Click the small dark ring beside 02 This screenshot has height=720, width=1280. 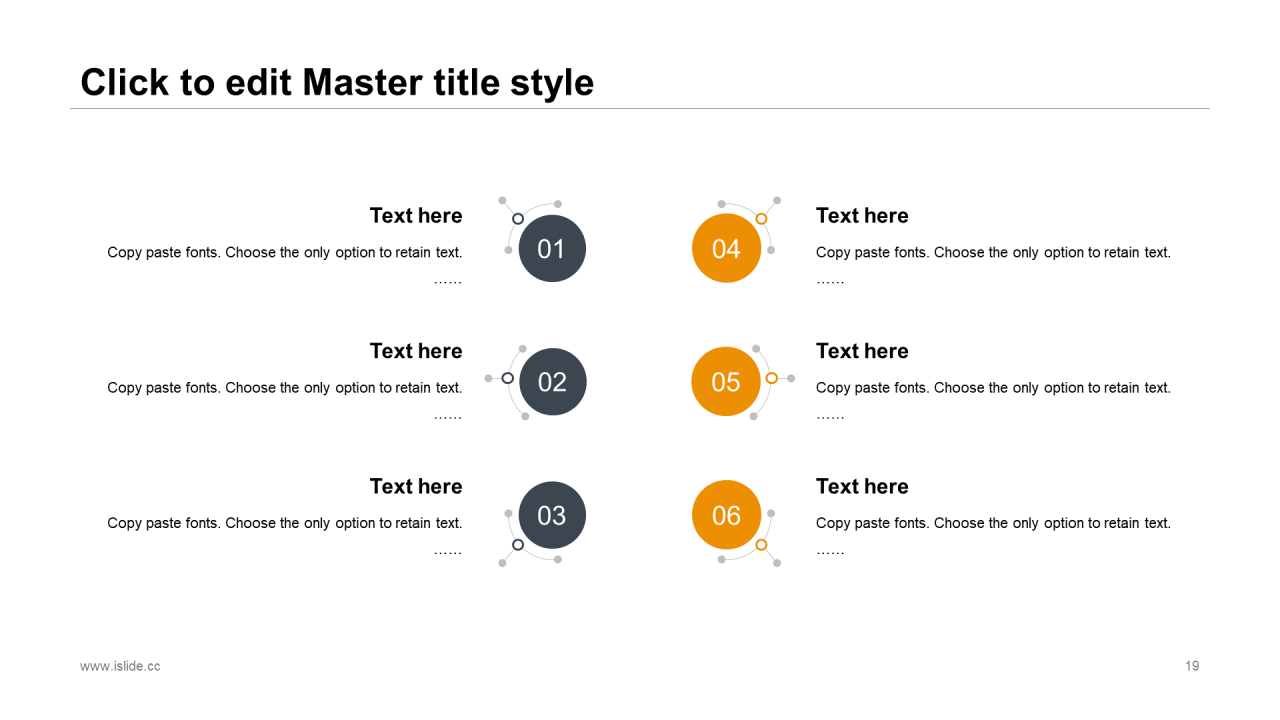pos(508,378)
